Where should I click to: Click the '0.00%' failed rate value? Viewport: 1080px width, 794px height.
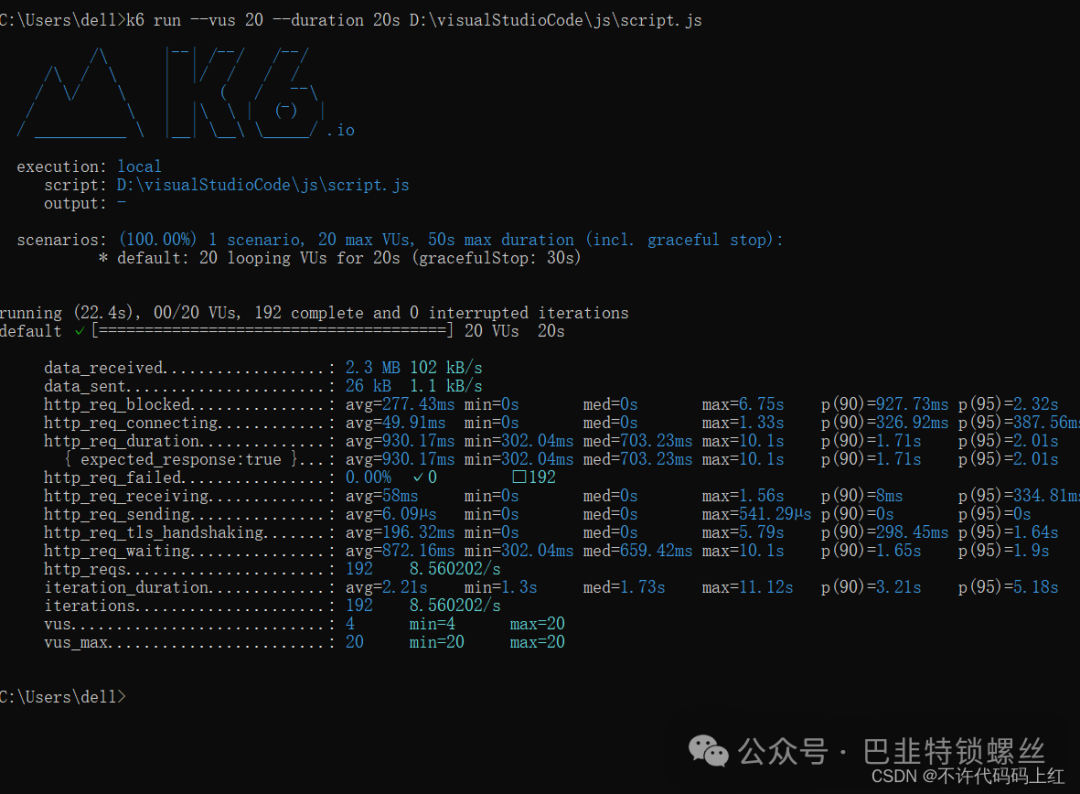click(x=368, y=478)
